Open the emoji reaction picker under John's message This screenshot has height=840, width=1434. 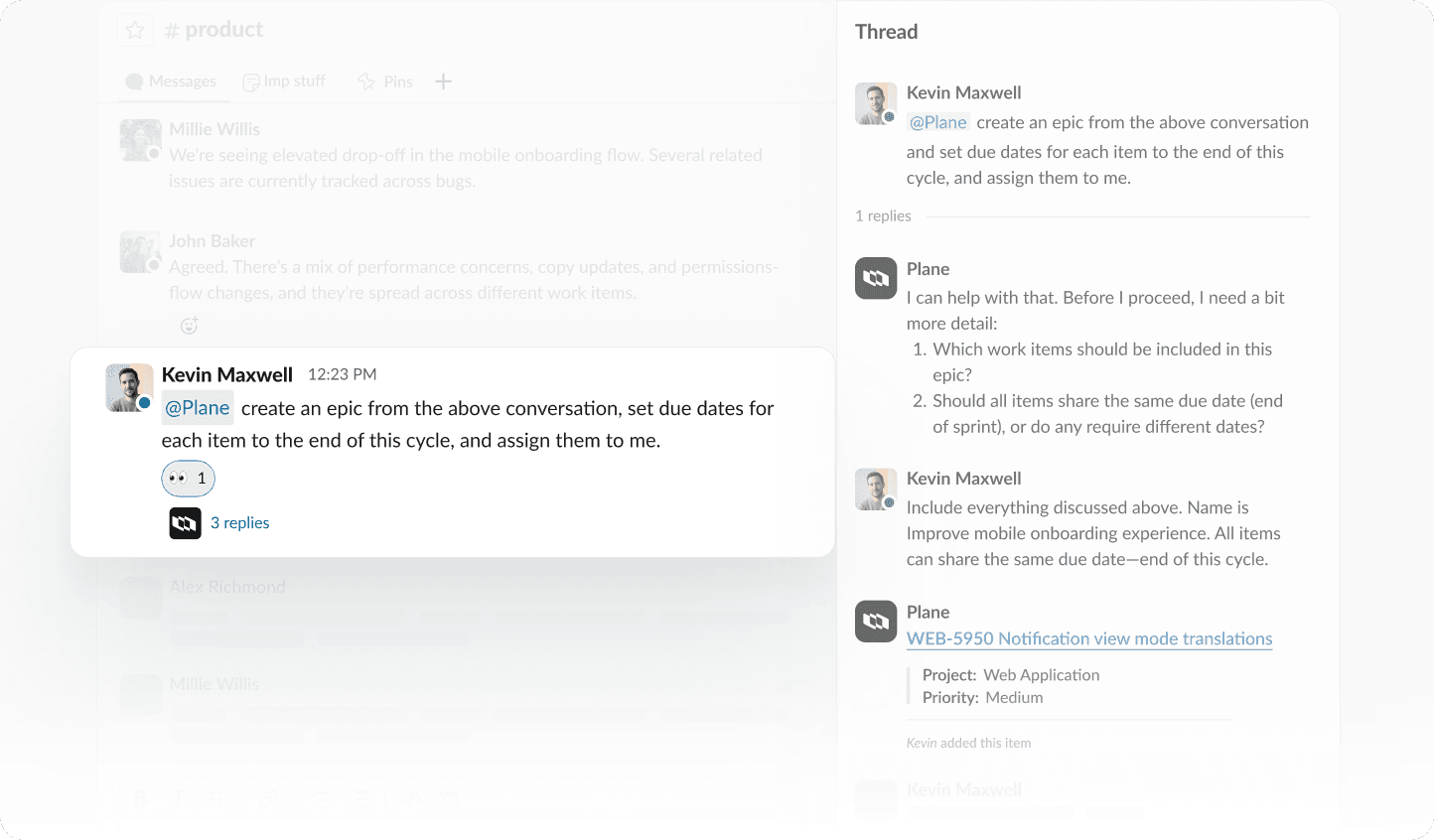click(189, 326)
